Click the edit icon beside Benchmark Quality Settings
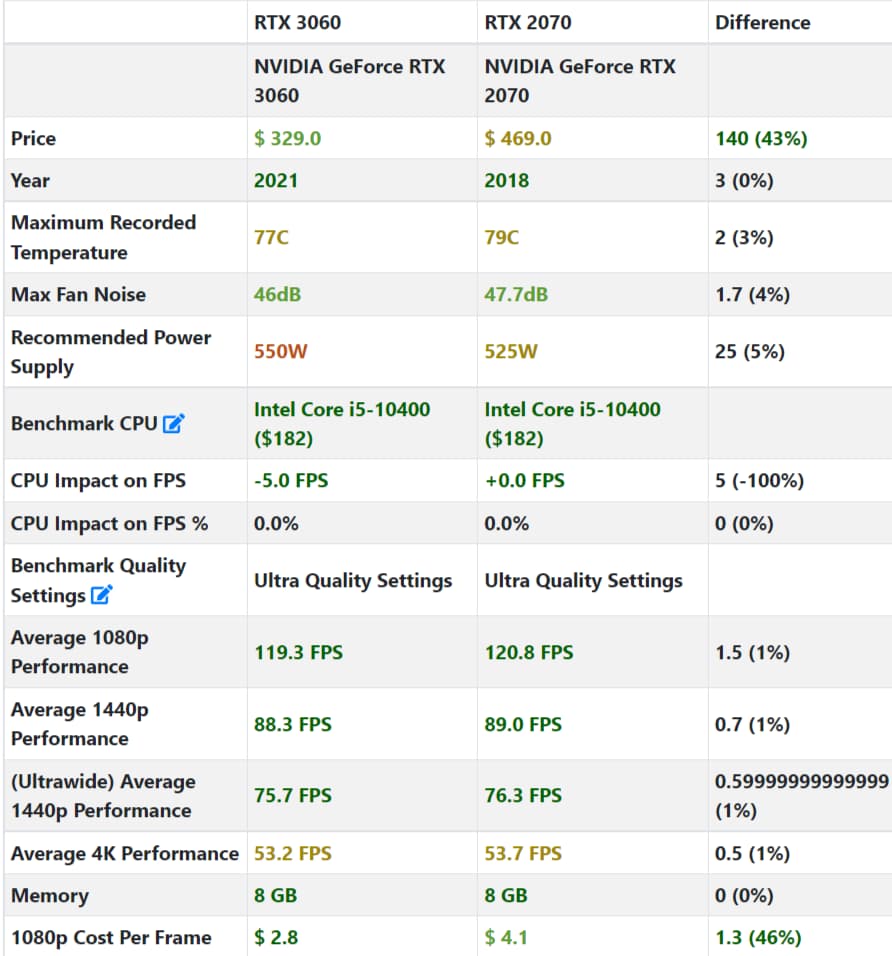This screenshot has width=892, height=956. click(102, 596)
